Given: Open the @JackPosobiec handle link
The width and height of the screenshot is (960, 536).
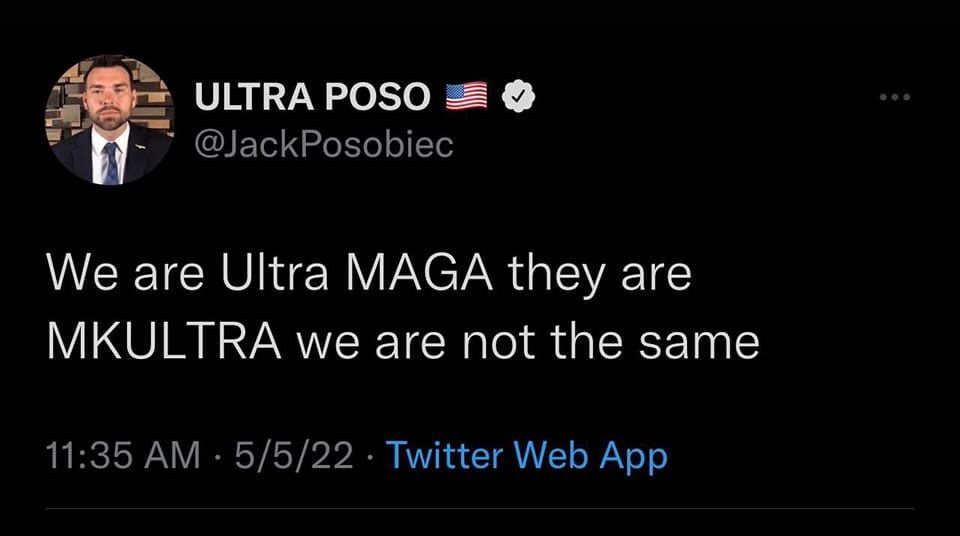Looking at the screenshot, I should [323, 145].
